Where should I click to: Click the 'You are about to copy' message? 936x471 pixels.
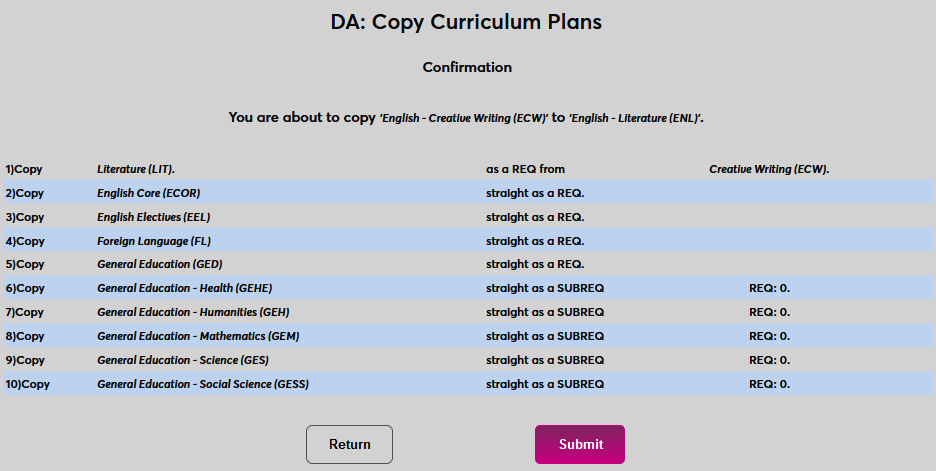467,118
